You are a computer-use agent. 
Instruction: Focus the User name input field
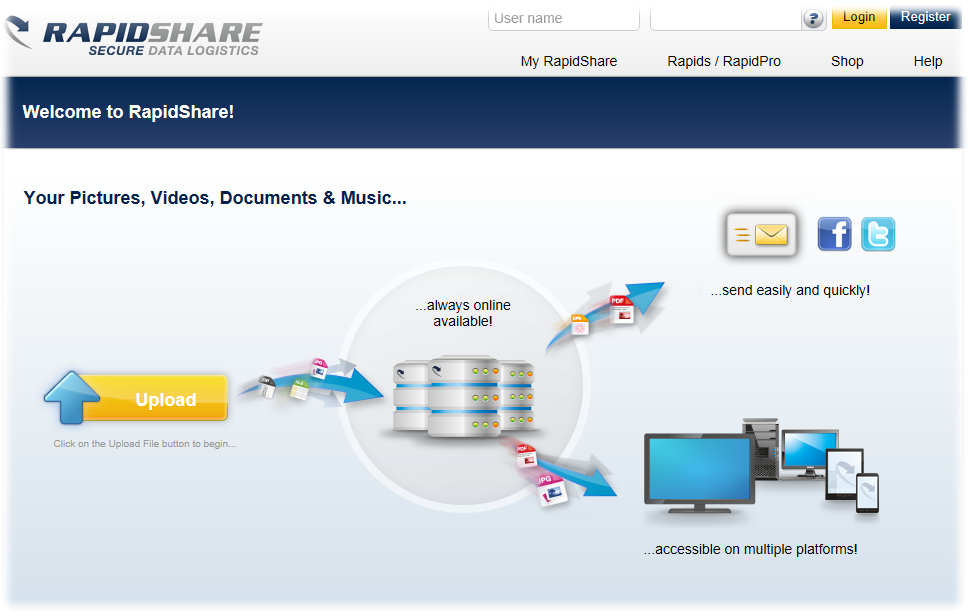click(564, 19)
